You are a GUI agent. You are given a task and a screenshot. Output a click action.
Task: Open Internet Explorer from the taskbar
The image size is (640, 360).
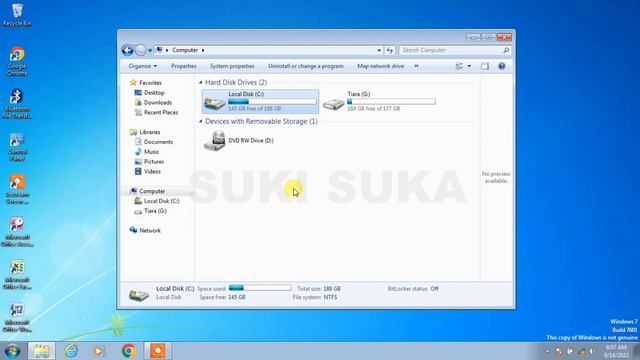tap(71, 351)
